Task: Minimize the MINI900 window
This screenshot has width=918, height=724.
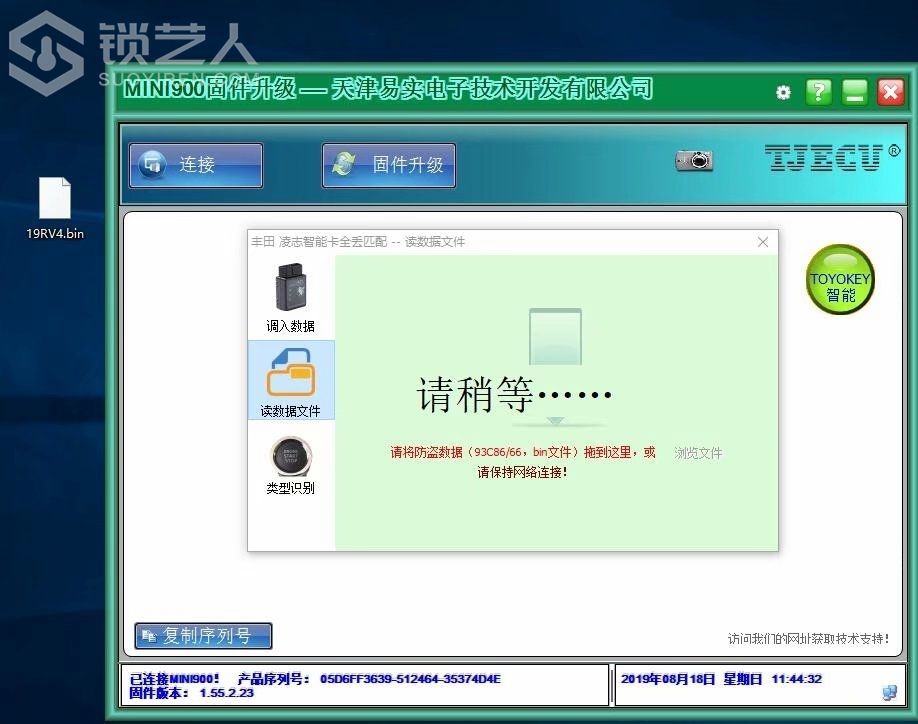Action: coord(854,92)
